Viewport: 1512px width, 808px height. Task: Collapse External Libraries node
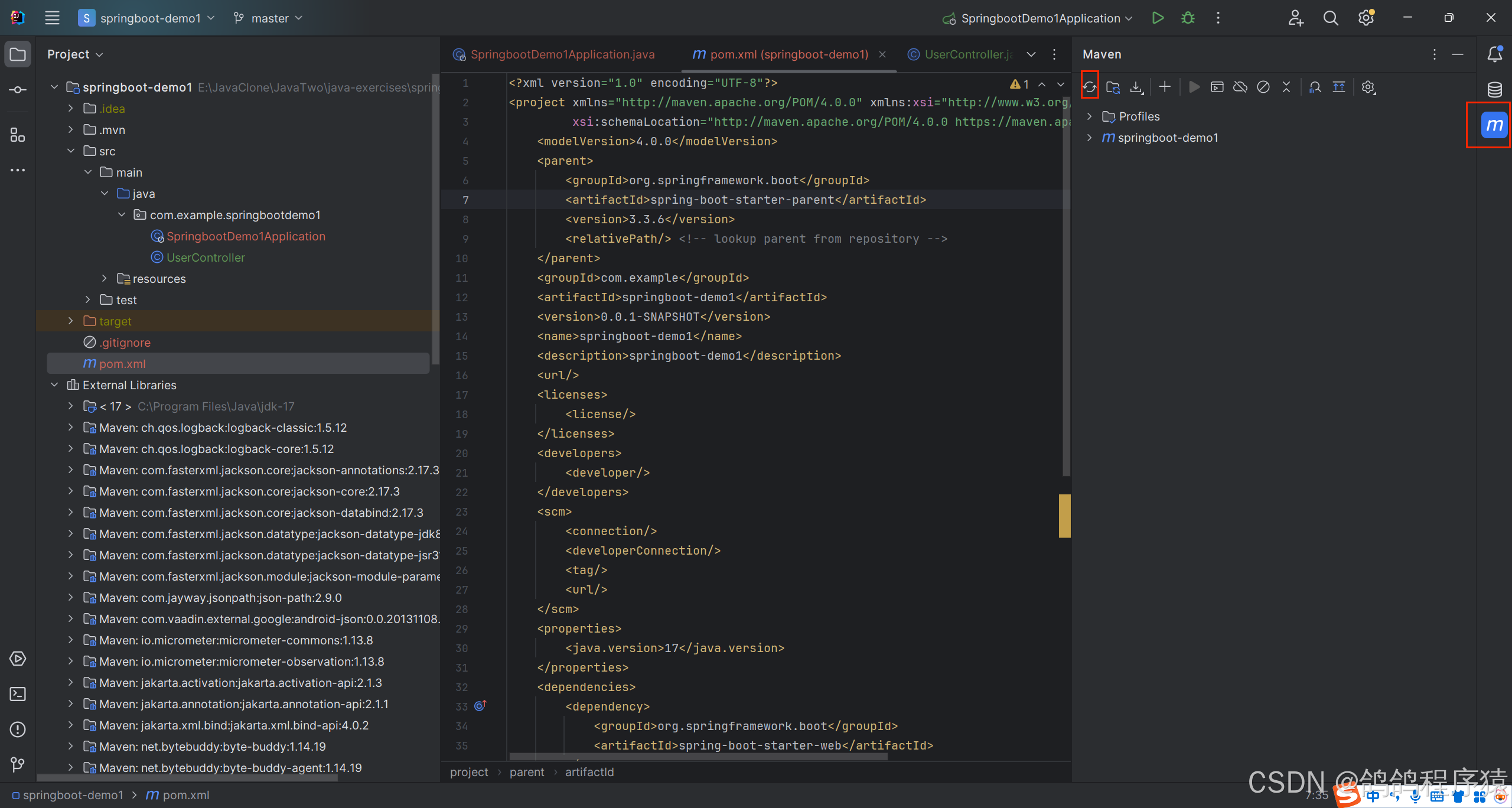coord(54,385)
